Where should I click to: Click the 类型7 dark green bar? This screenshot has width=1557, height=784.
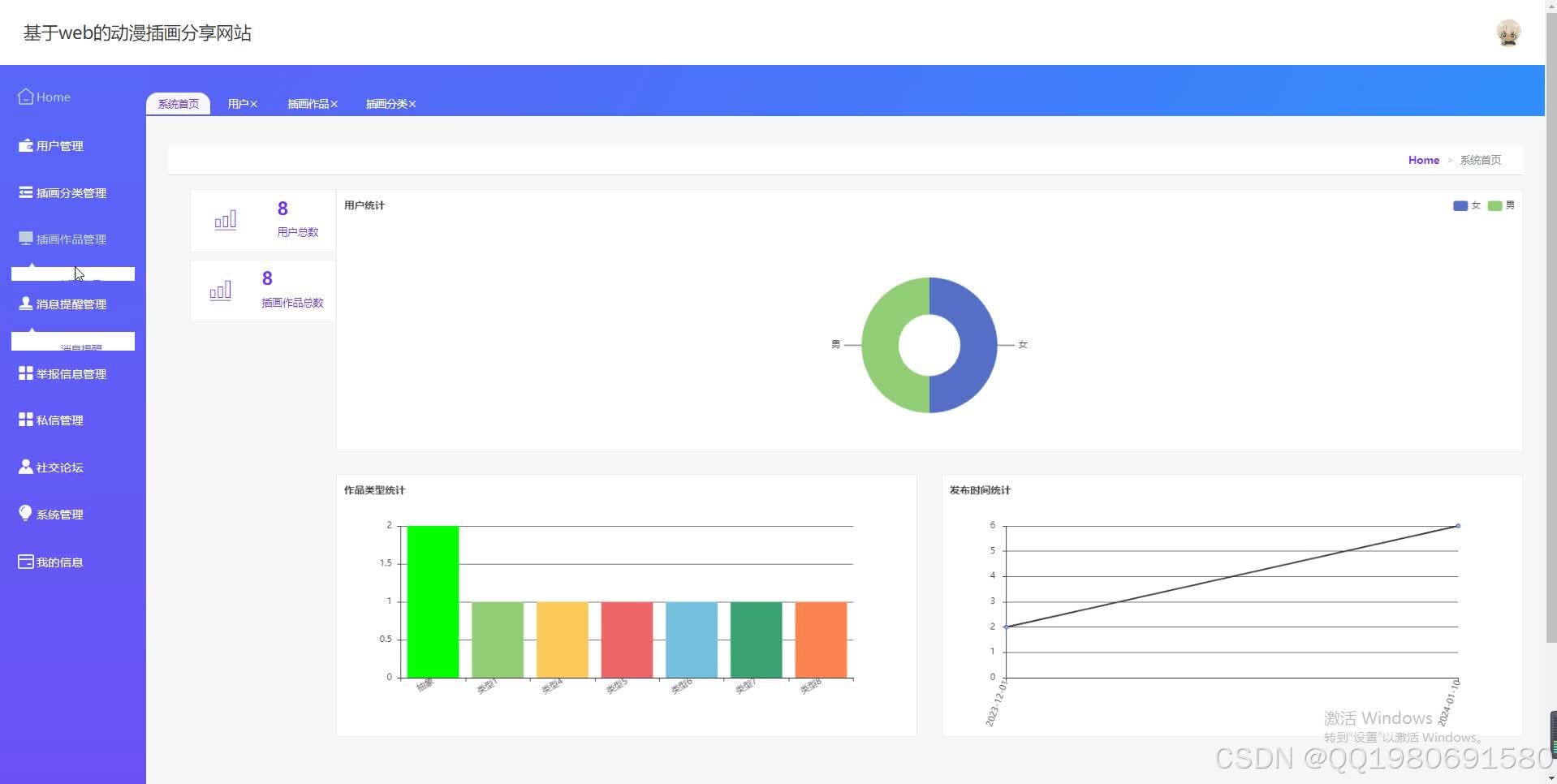click(x=756, y=640)
